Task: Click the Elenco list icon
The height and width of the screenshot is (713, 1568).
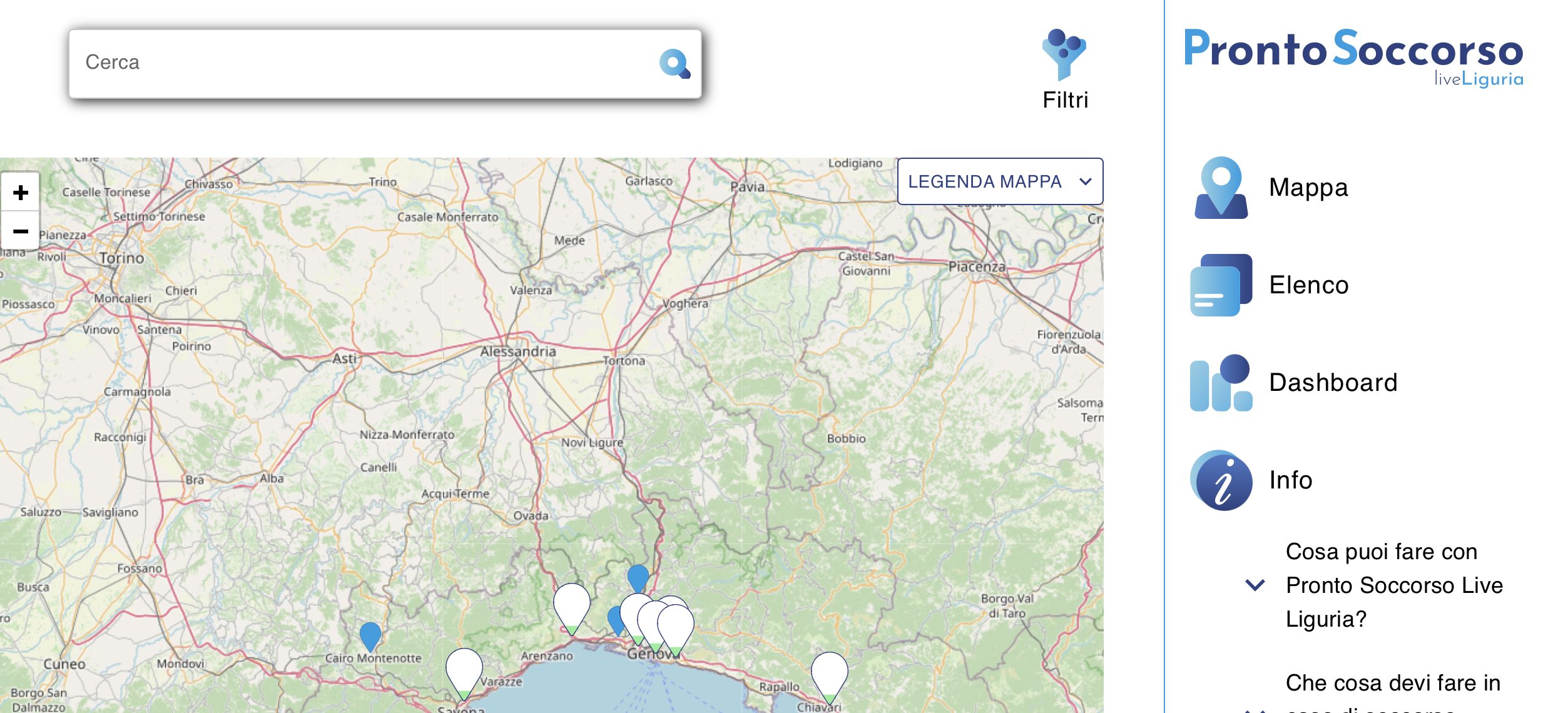Action: pos(1220,285)
